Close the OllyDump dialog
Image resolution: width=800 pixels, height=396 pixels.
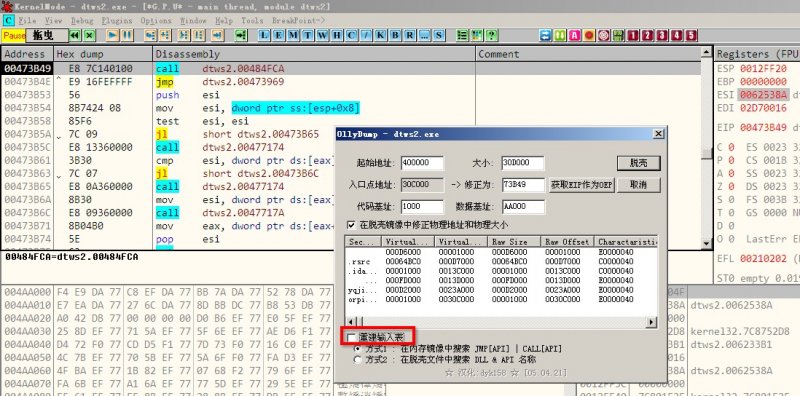pyautogui.click(x=659, y=134)
